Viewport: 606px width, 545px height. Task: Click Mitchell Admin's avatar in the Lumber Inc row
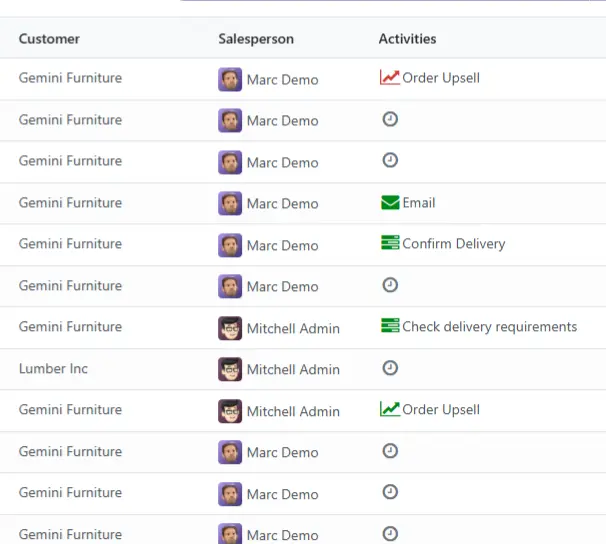[230, 369]
